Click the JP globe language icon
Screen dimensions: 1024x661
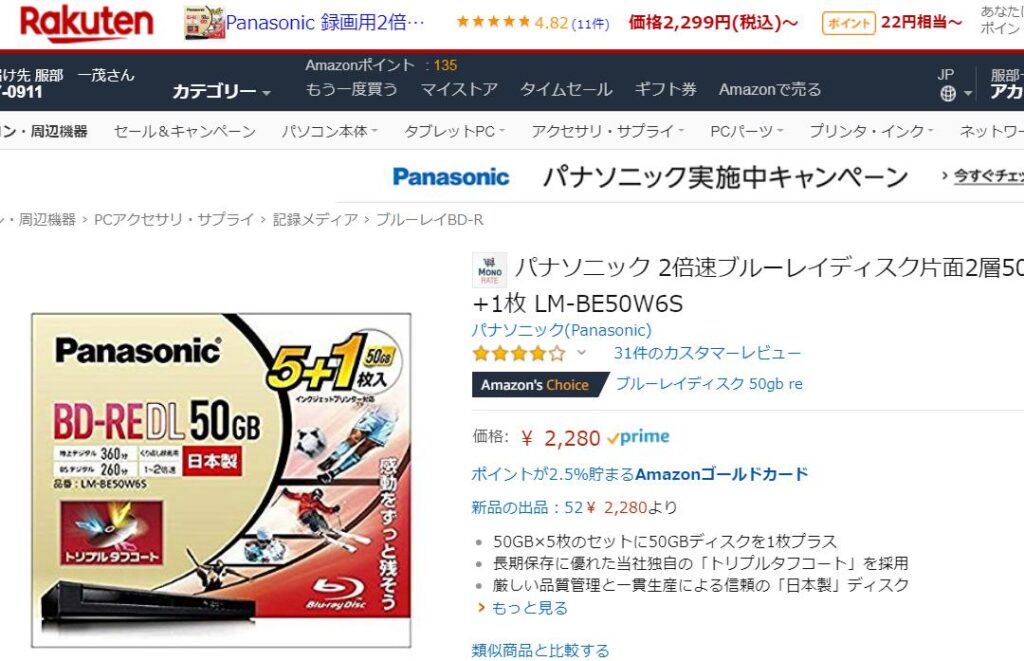(x=948, y=94)
